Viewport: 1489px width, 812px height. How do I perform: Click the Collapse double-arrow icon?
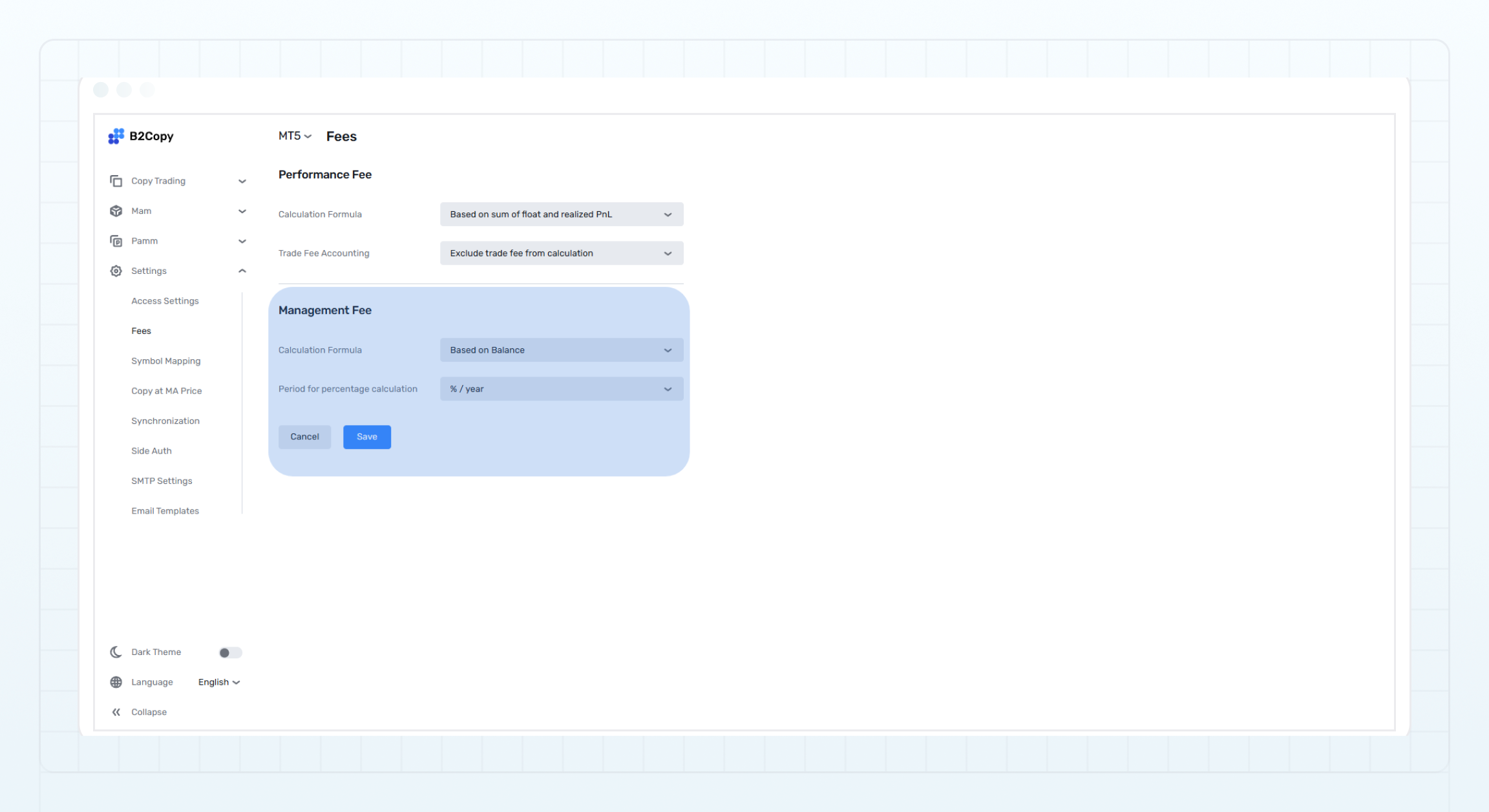tap(116, 713)
